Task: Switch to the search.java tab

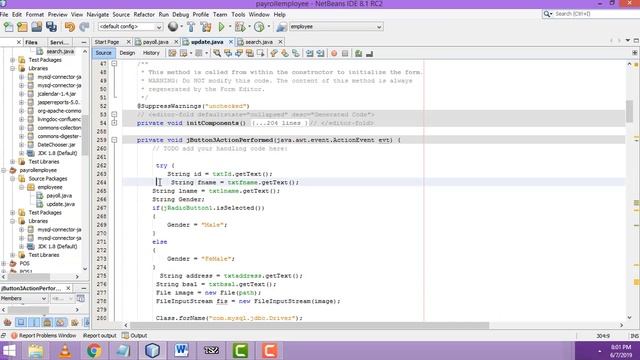Action: pyautogui.click(x=259, y=42)
